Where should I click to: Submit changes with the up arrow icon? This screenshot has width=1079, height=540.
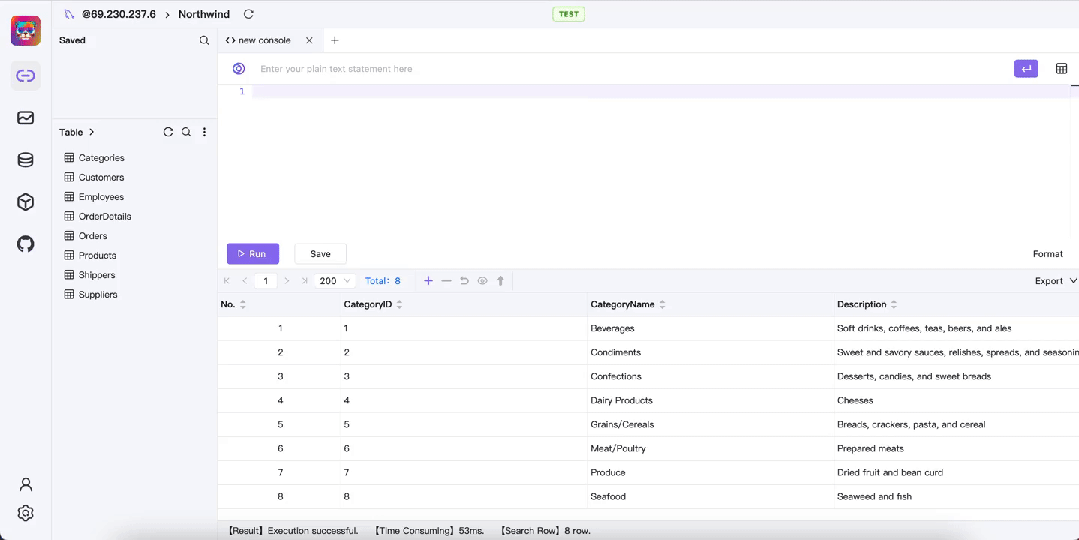pos(500,281)
